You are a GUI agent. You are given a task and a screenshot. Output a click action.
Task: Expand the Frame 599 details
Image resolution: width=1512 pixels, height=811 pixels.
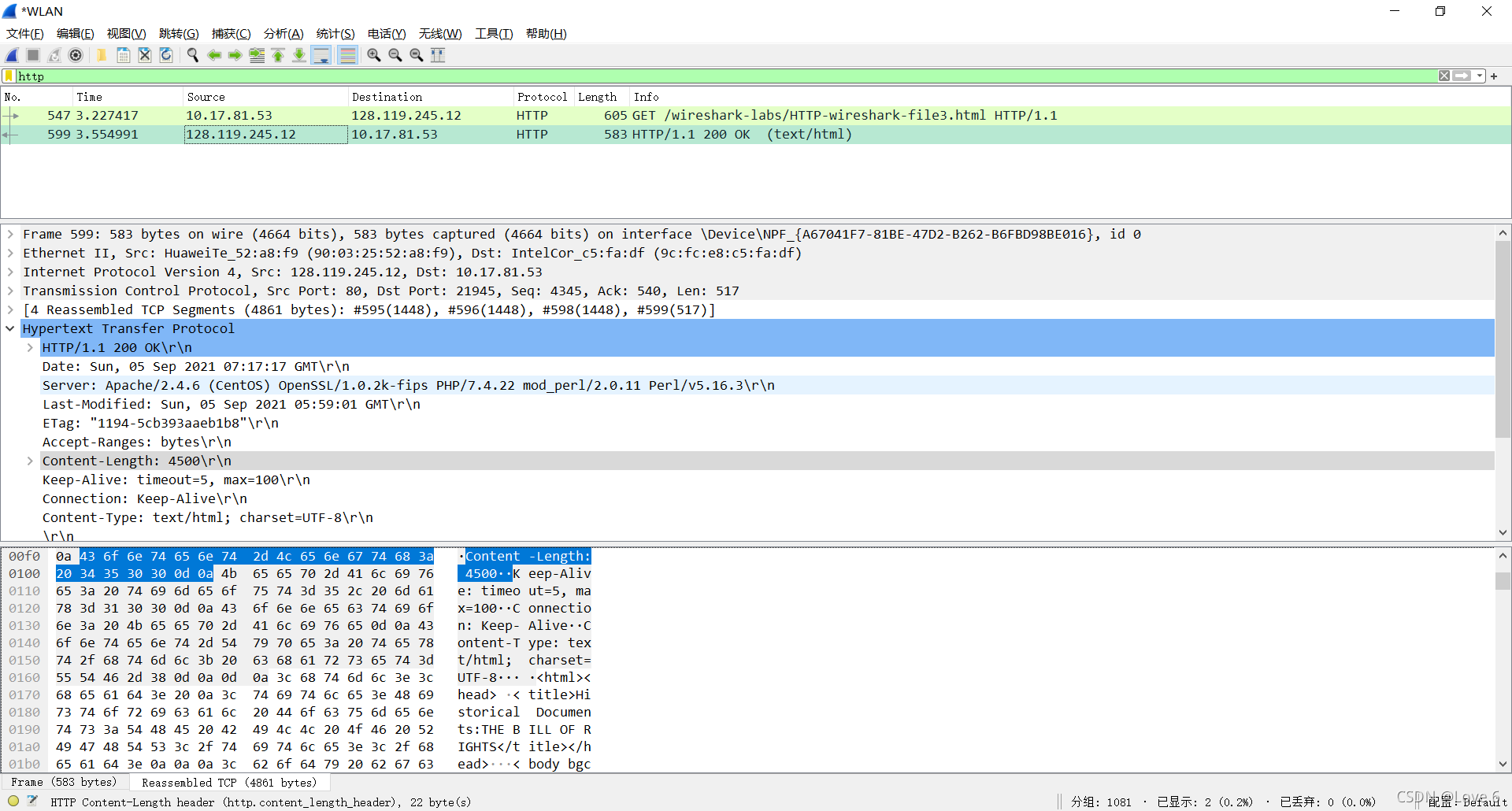tap(10, 235)
